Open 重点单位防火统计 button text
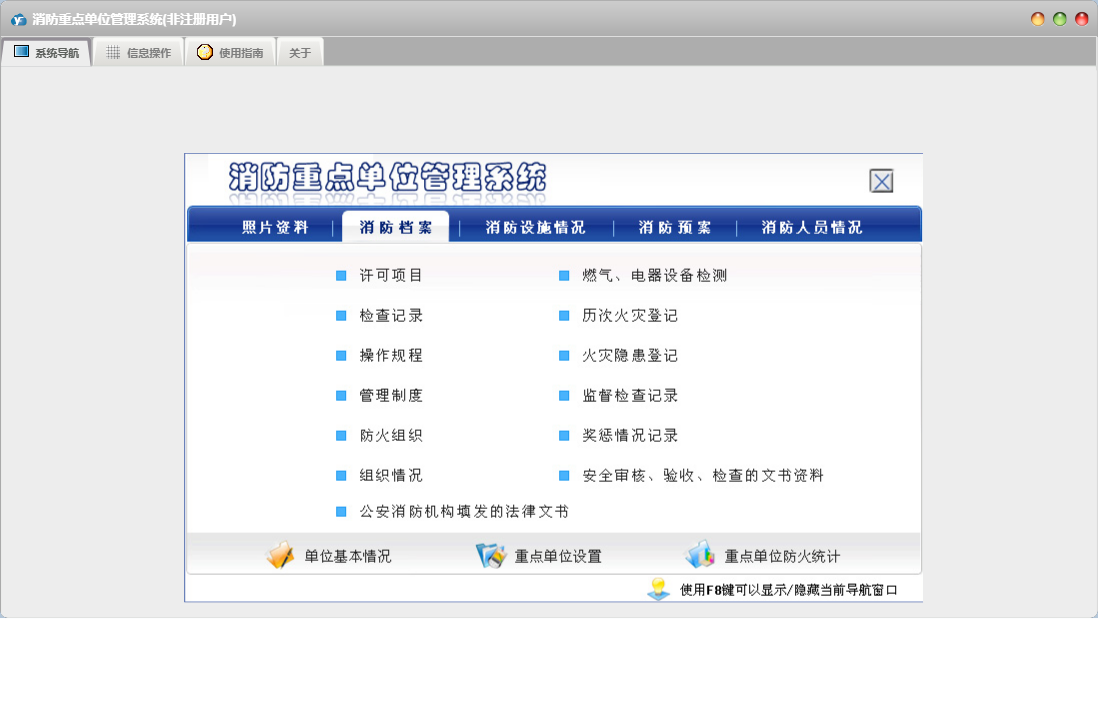The width and height of the screenshot is (1098, 719). 782,557
